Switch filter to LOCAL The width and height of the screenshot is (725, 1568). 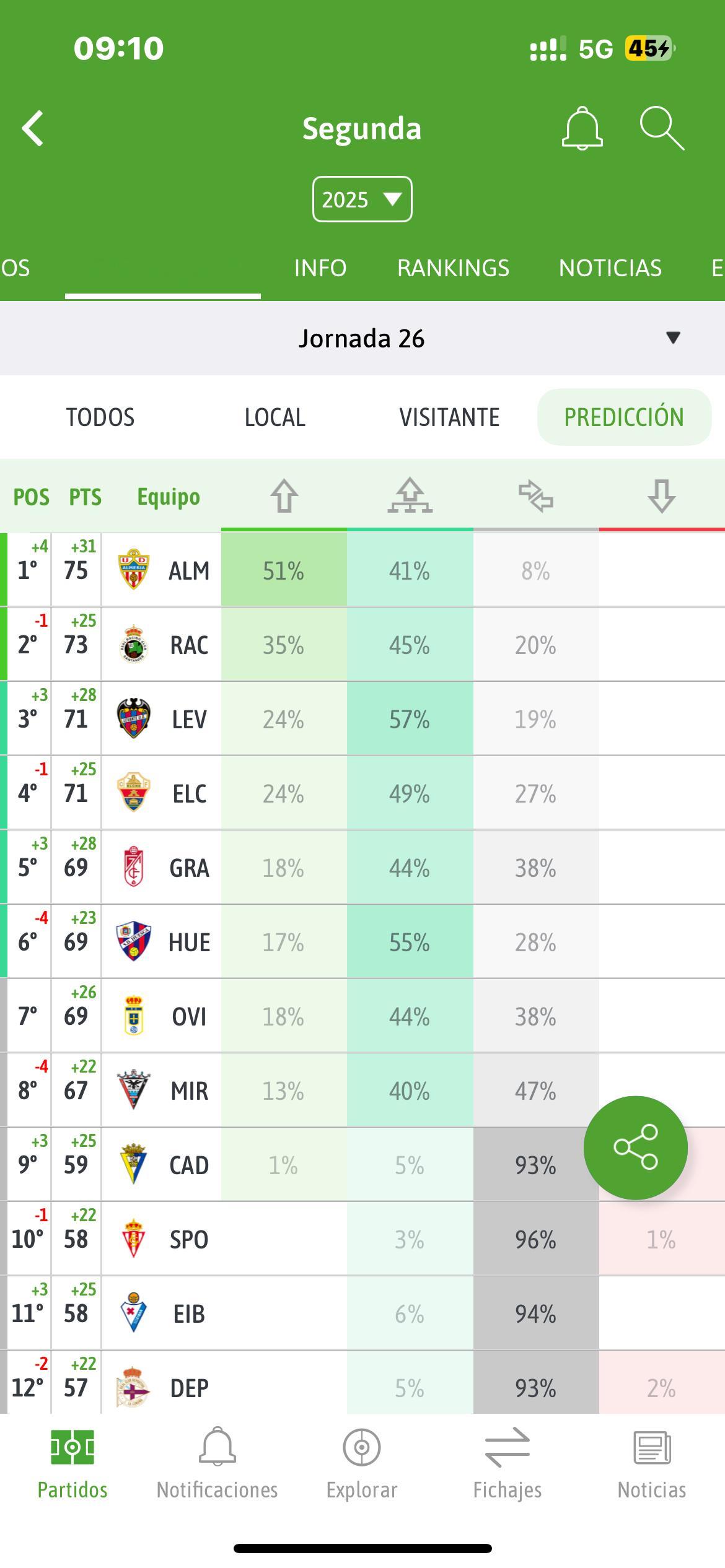(275, 417)
